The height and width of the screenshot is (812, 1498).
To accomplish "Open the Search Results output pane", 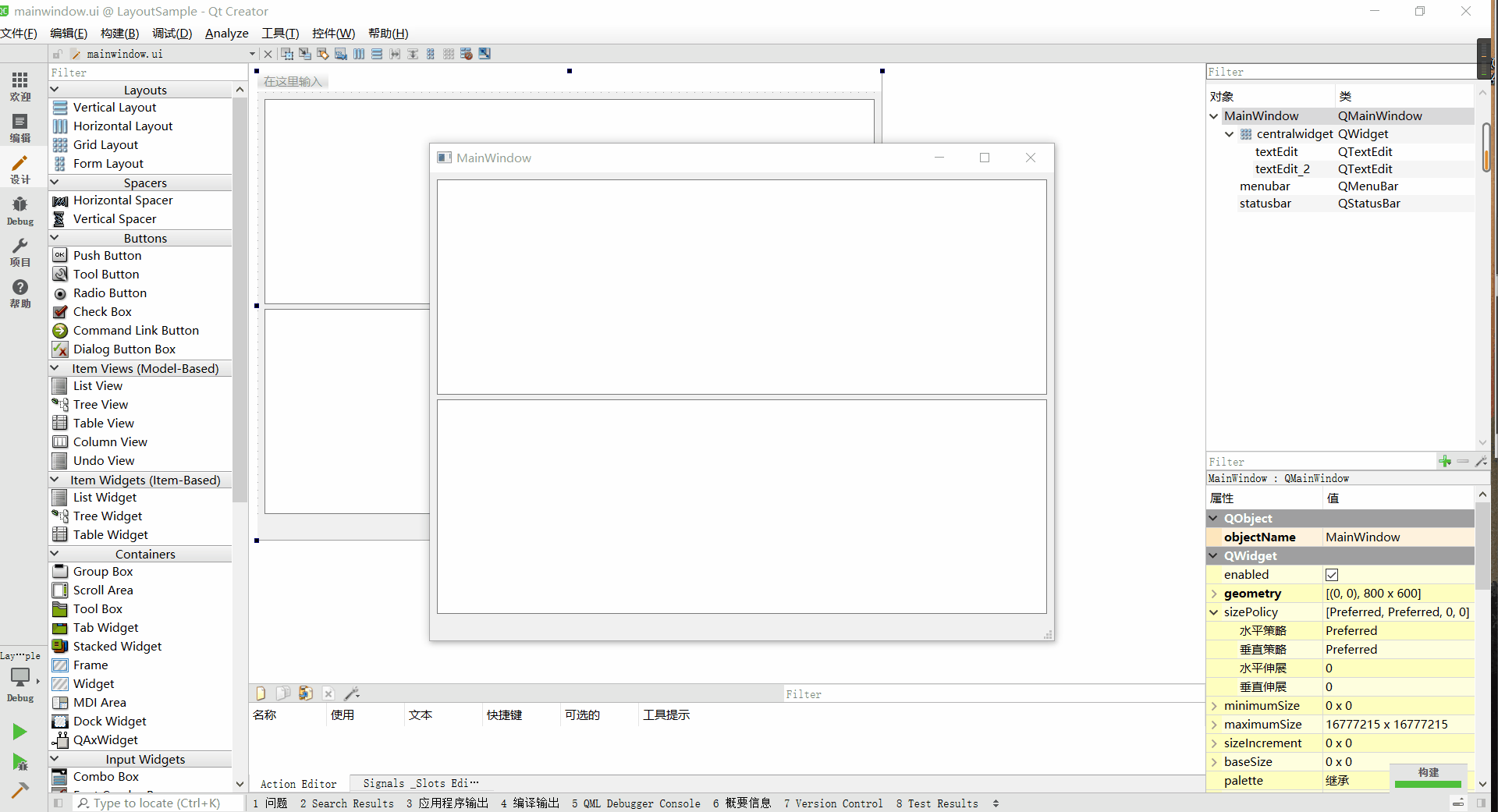I will pos(346,803).
